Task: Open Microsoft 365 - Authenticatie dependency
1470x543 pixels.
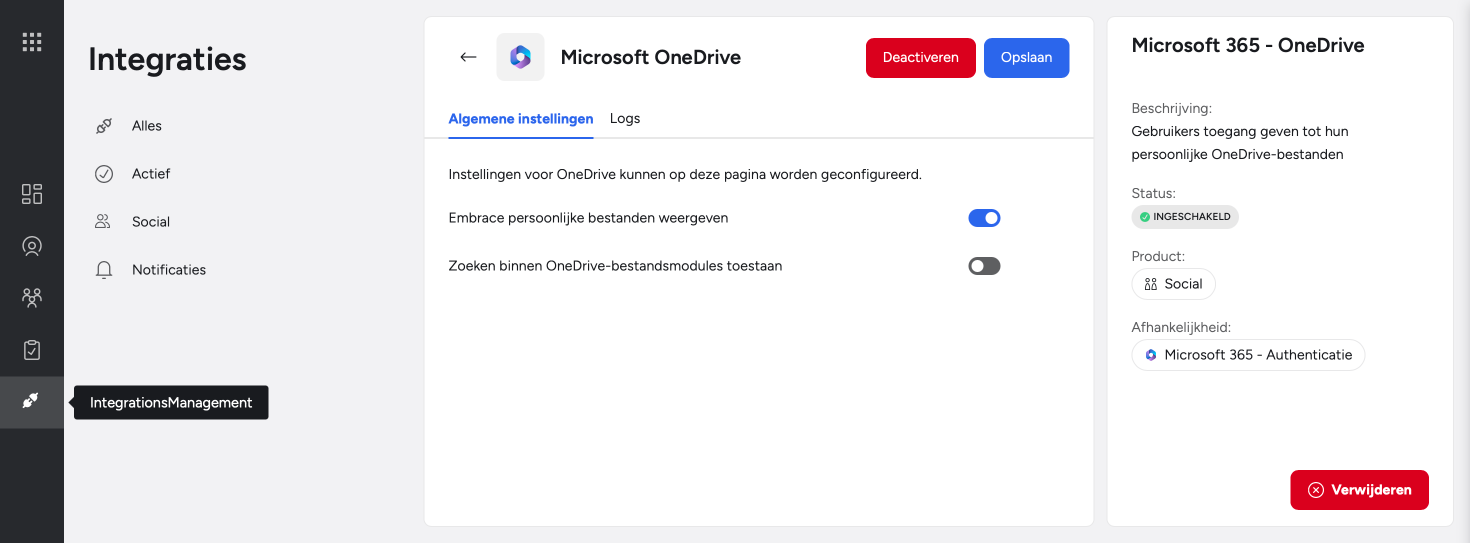Action: coord(1248,355)
